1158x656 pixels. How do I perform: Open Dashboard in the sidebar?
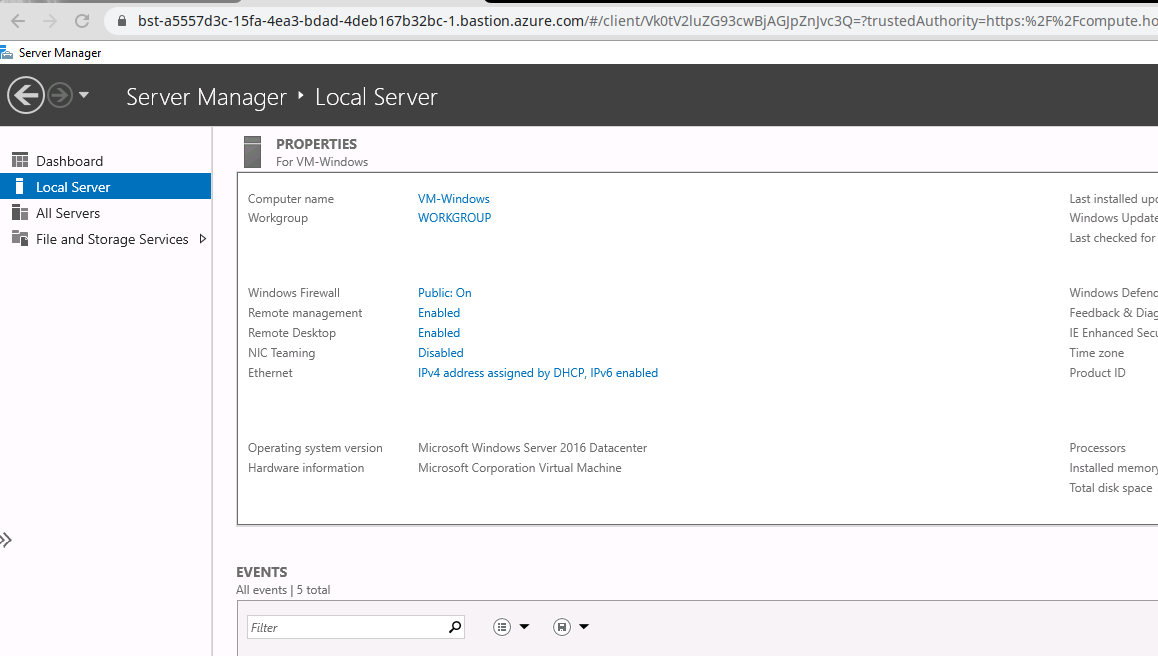point(69,161)
